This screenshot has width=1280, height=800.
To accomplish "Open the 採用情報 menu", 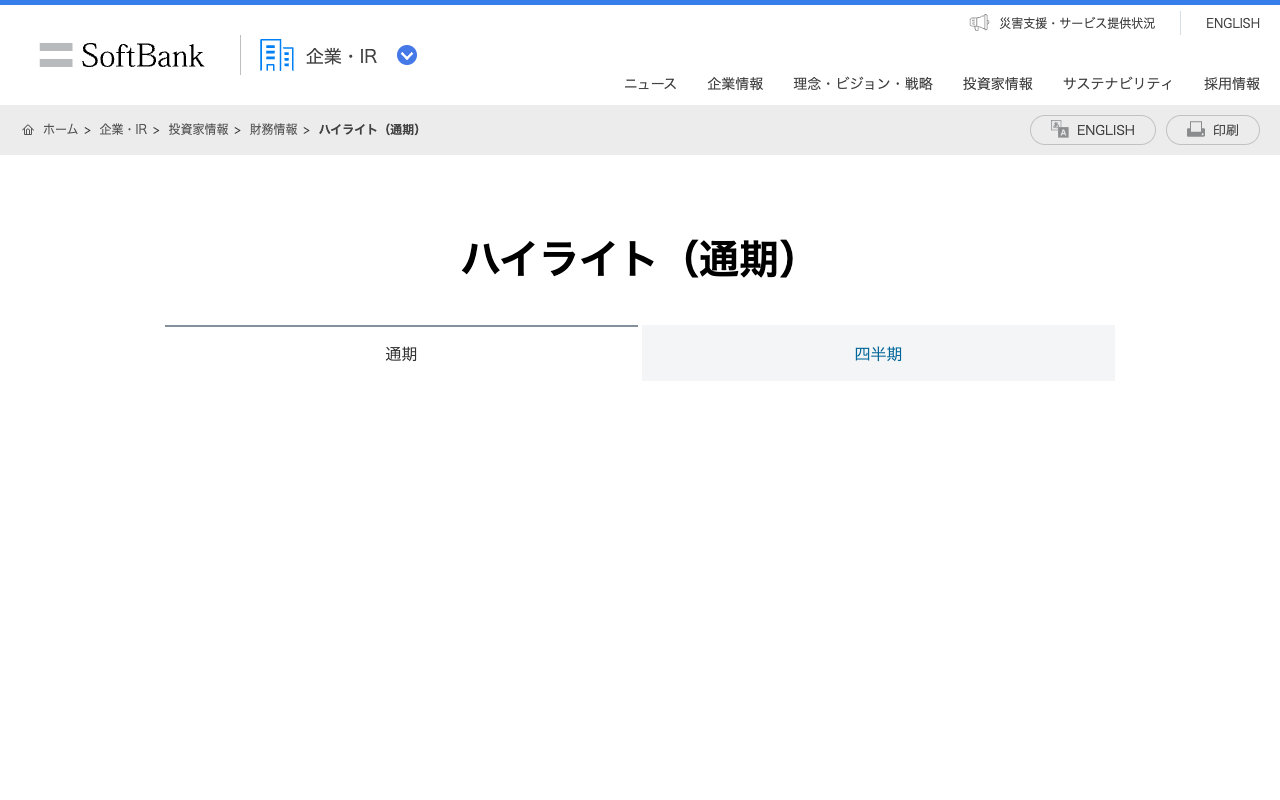I will click(x=1232, y=84).
